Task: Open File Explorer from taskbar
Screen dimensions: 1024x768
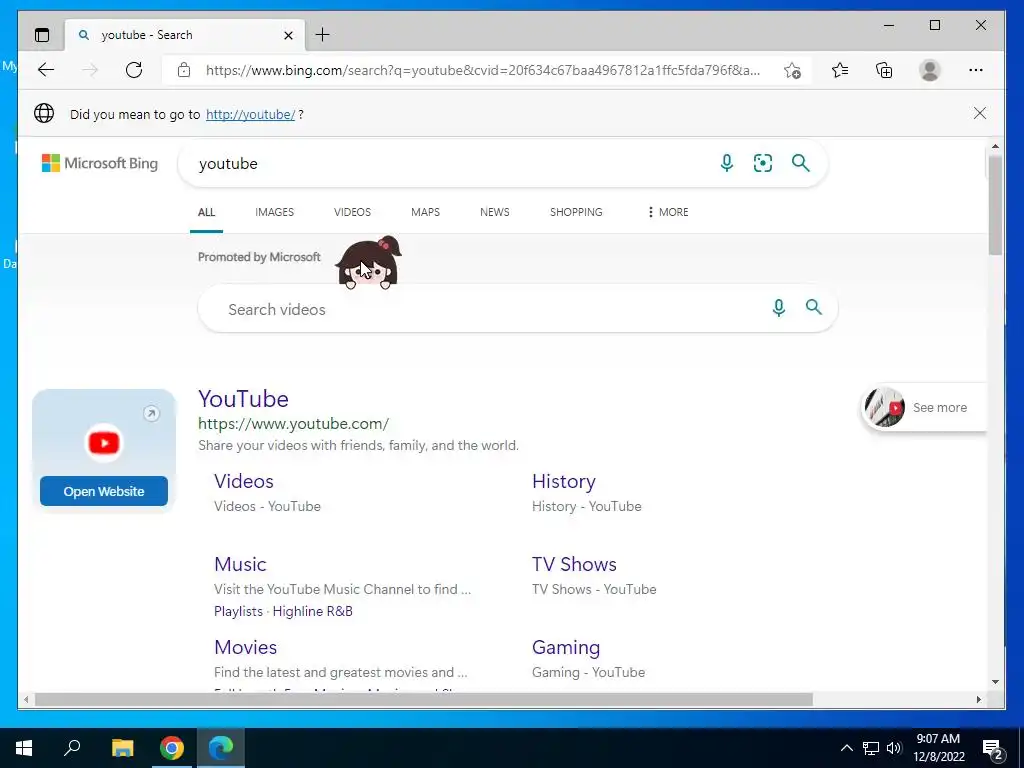Action: (x=122, y=748)
